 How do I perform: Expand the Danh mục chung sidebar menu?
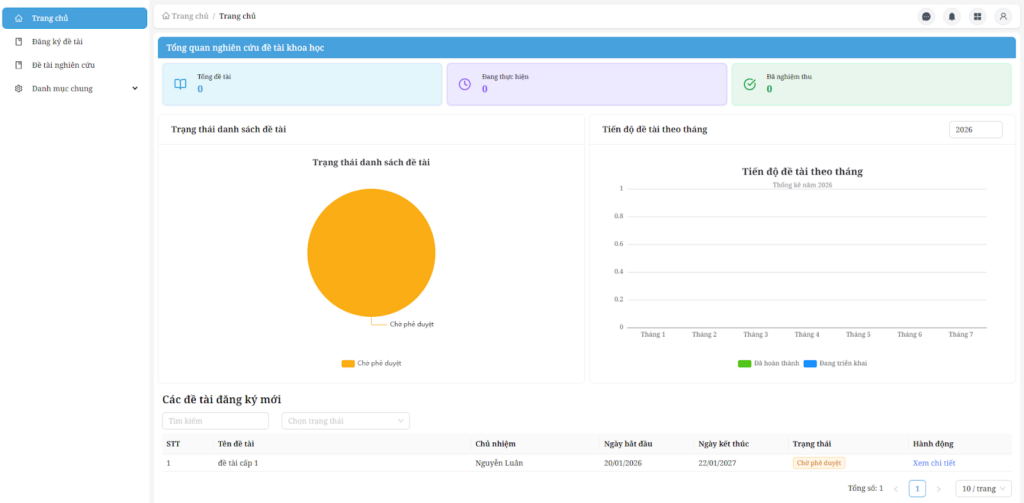pos(75,88)
